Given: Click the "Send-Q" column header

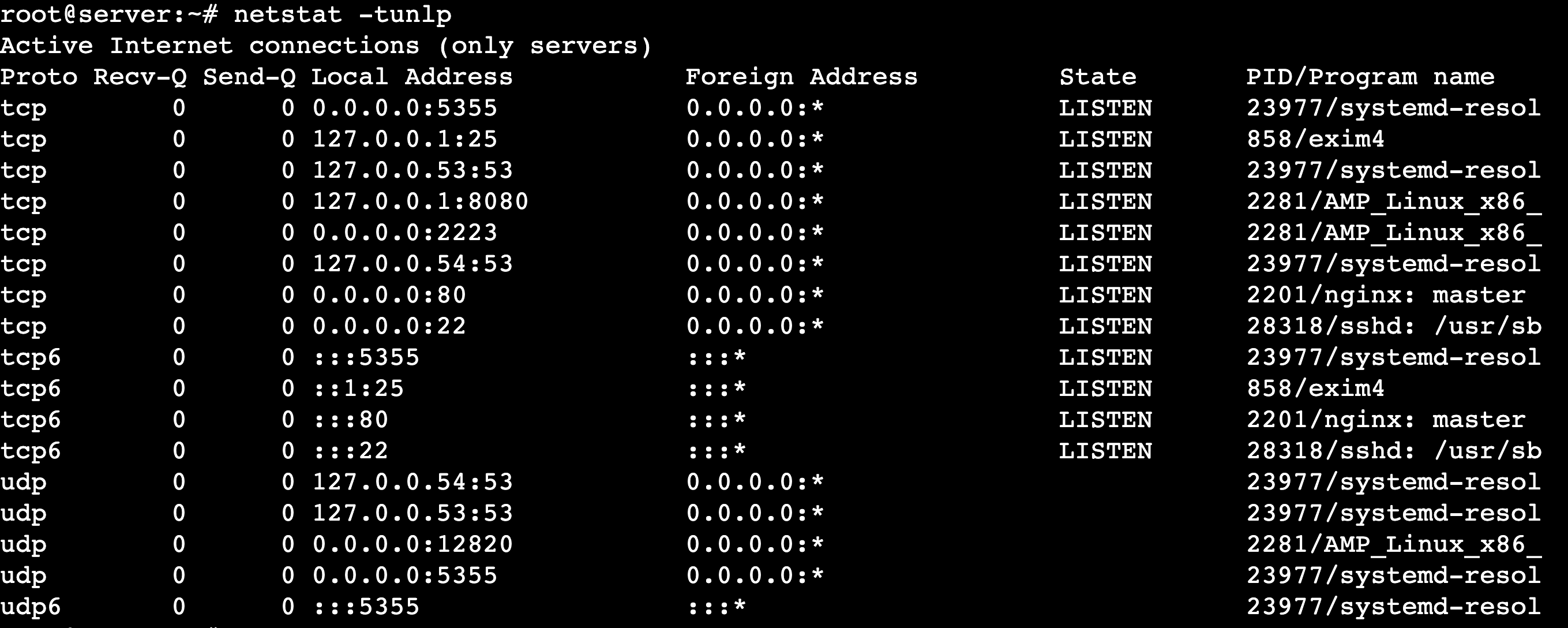Looking at the screenshot, I should tap(249, 77).
